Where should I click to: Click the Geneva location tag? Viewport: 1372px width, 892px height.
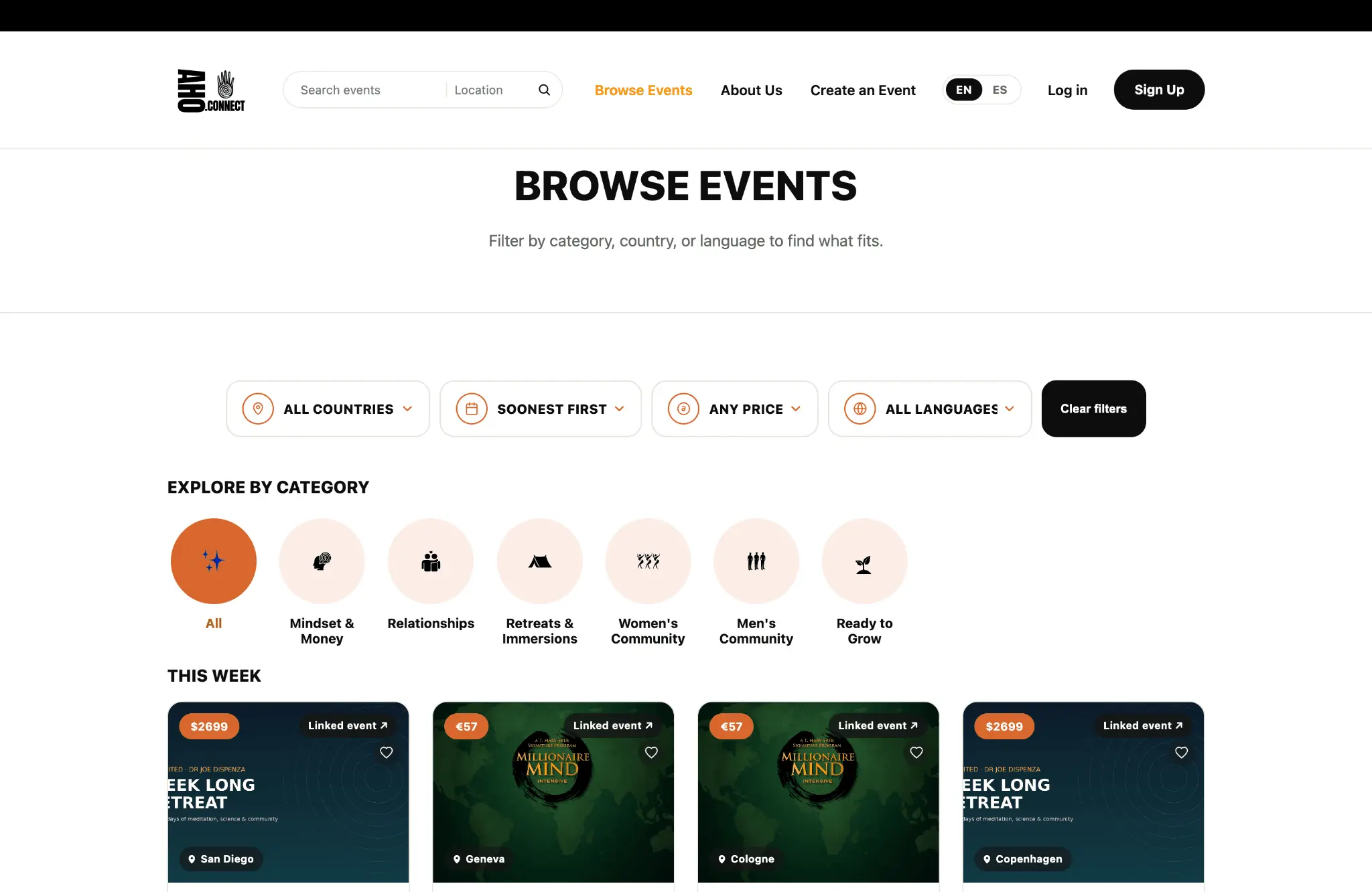point(479,859)
